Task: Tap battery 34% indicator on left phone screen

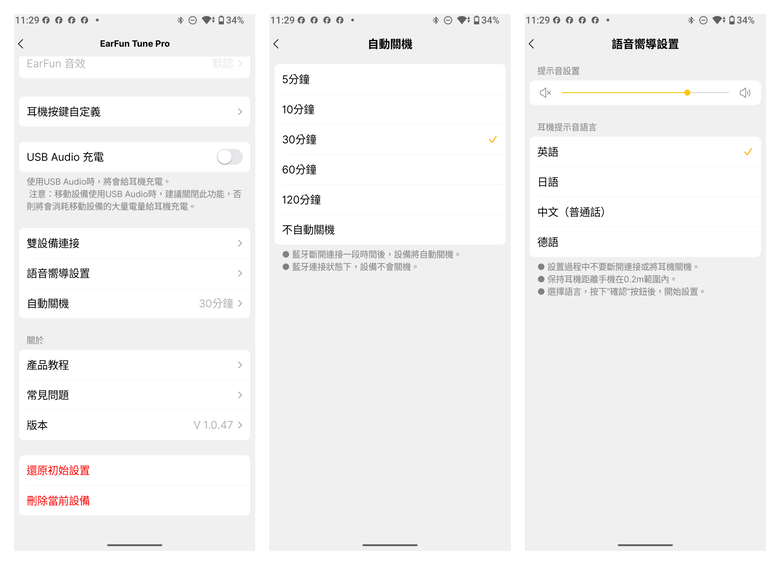Action: click(231, 20)
